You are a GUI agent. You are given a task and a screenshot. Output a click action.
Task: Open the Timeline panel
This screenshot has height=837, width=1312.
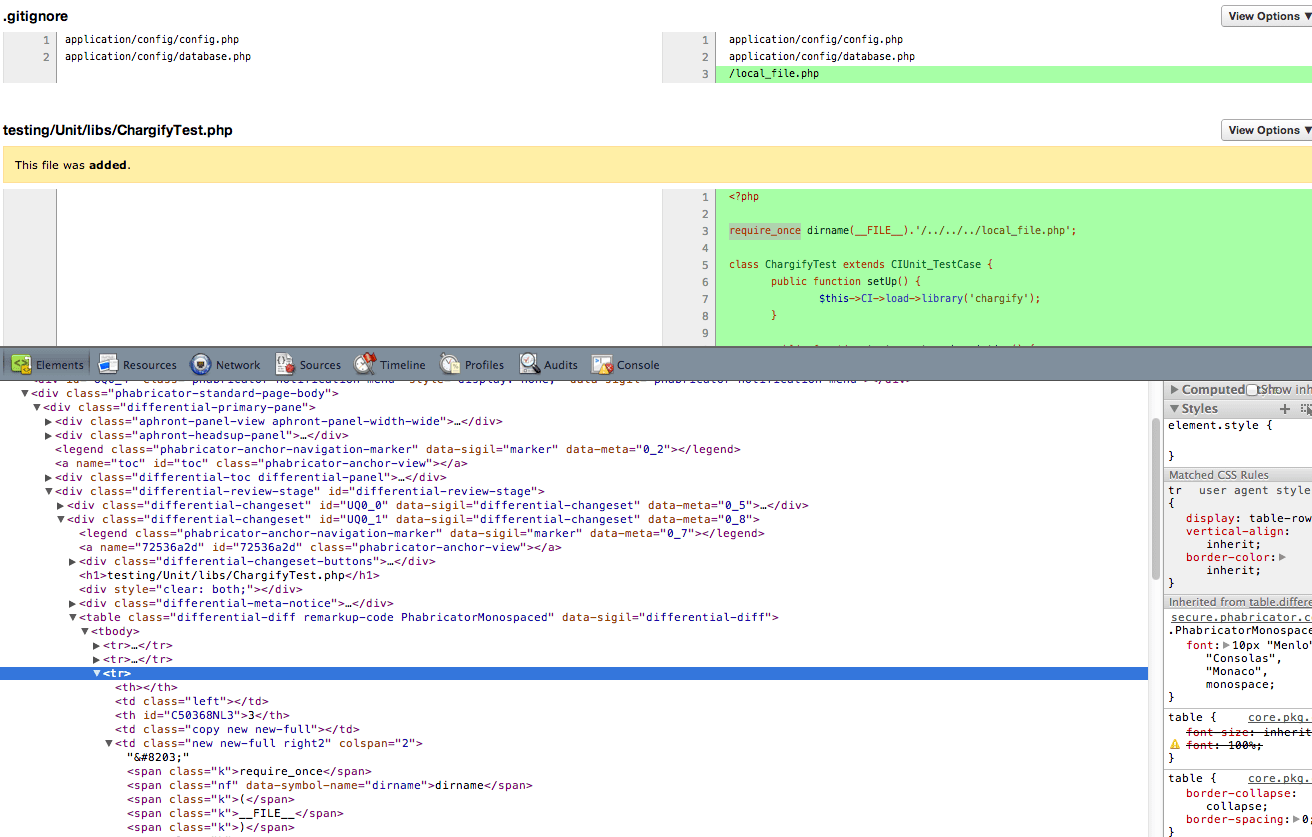point(390,365)
